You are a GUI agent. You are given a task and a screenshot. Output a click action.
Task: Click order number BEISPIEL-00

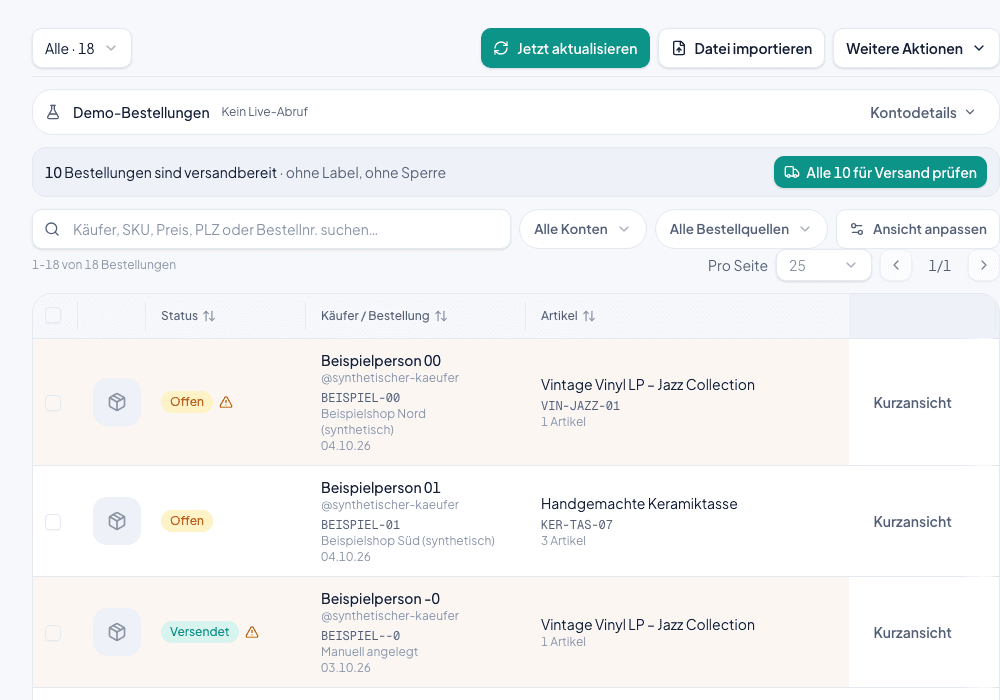pos(360,398)
